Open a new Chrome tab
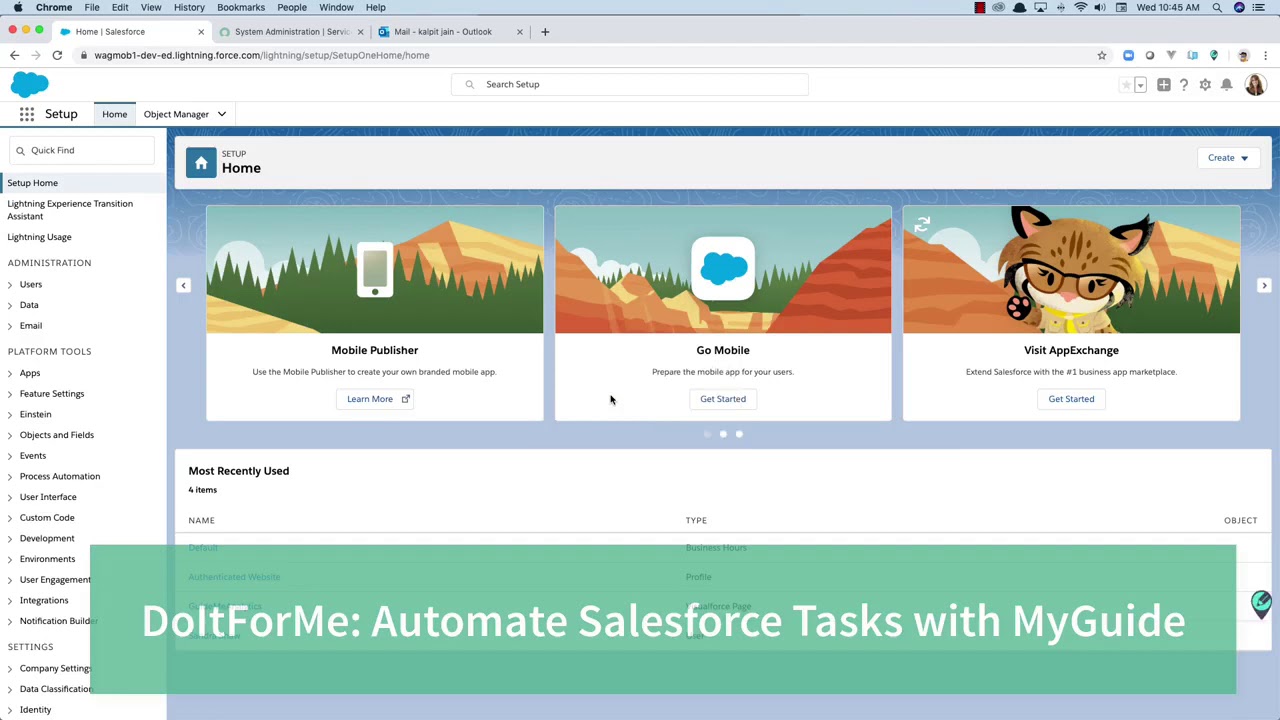The height and width of the screenshot is (720, 1280). point(545,32)
